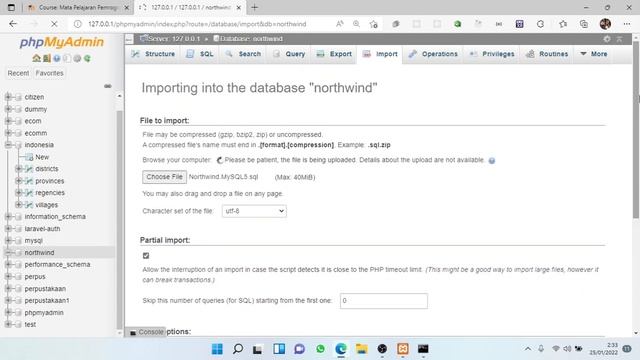The width and height of the screenshot is (640, 360).
Task: Switch to Course Mata Pelajaran browser tab
Action: 78,8
